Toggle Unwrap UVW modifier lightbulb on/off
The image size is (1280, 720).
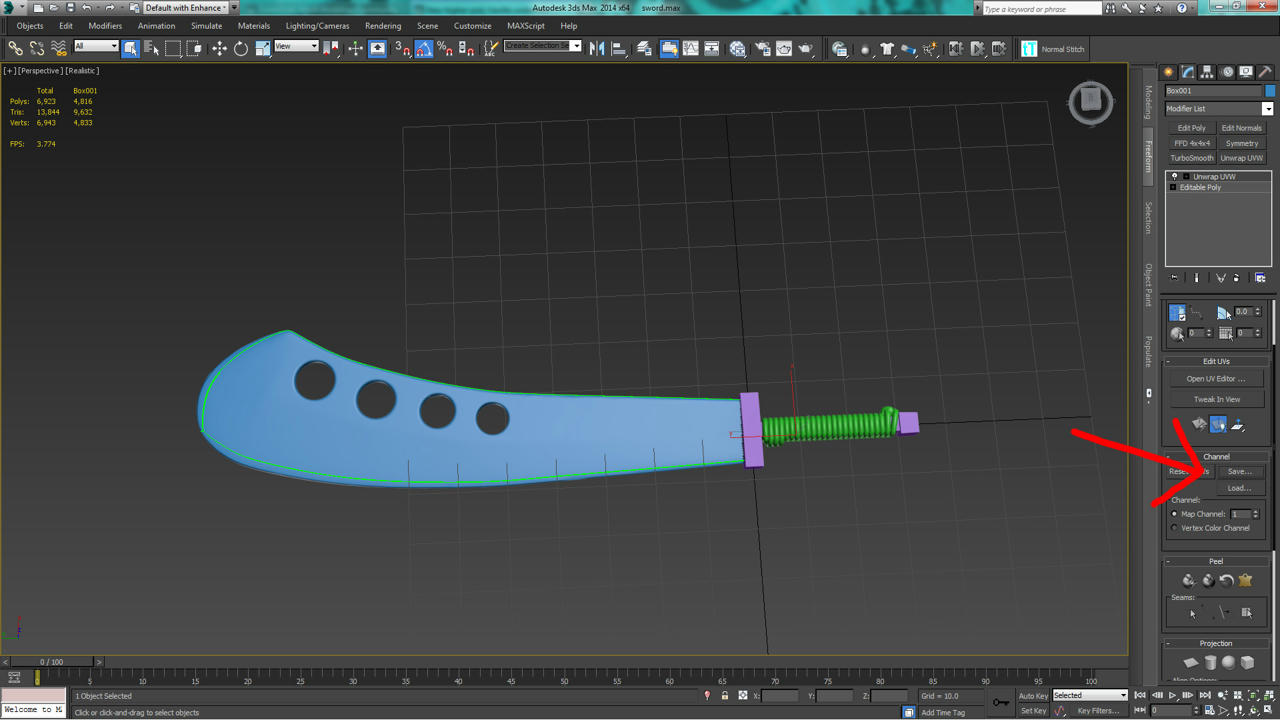pos(1175,176)
